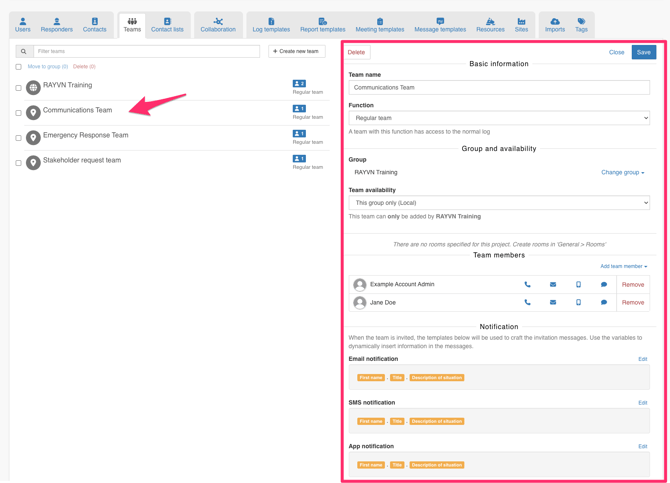Click chat bubble icon for Jane Doe

tap(604, 302)
